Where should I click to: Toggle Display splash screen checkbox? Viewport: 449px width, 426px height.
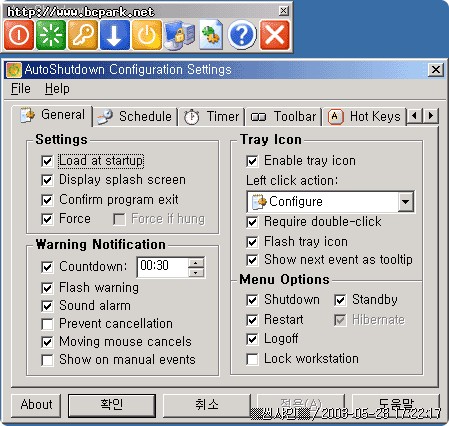pos(47,180)
